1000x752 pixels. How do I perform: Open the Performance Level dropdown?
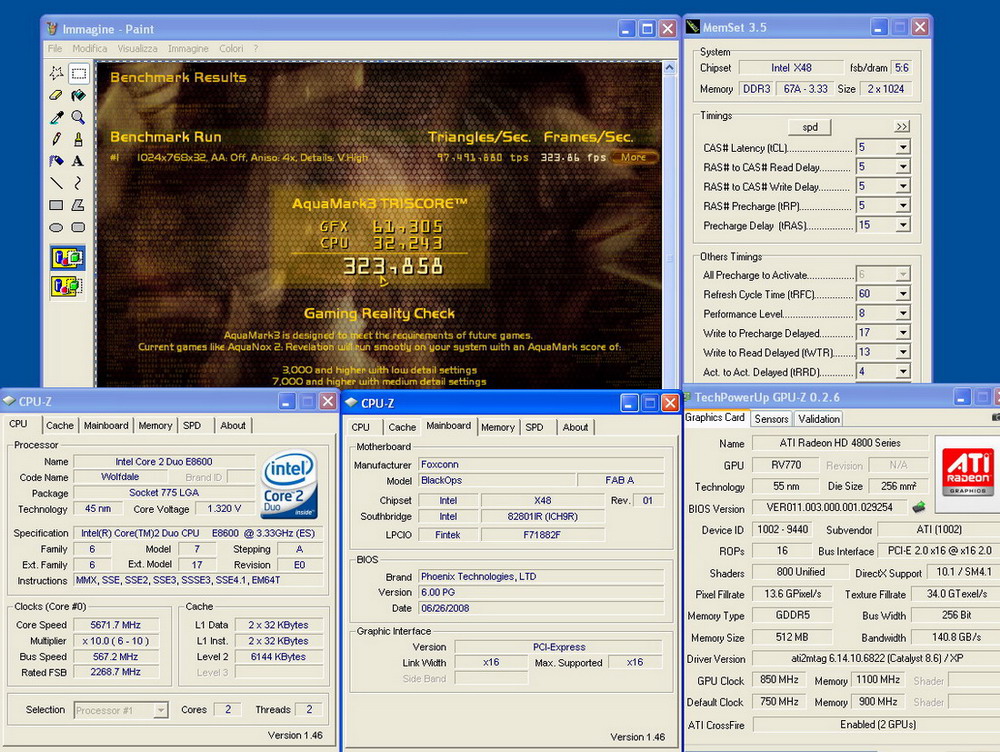coord(902,313)
